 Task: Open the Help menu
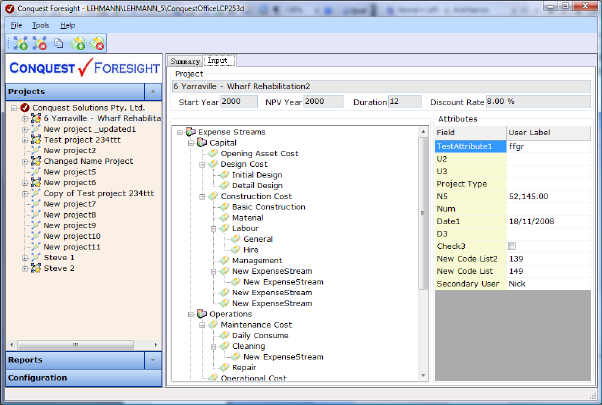68,25
